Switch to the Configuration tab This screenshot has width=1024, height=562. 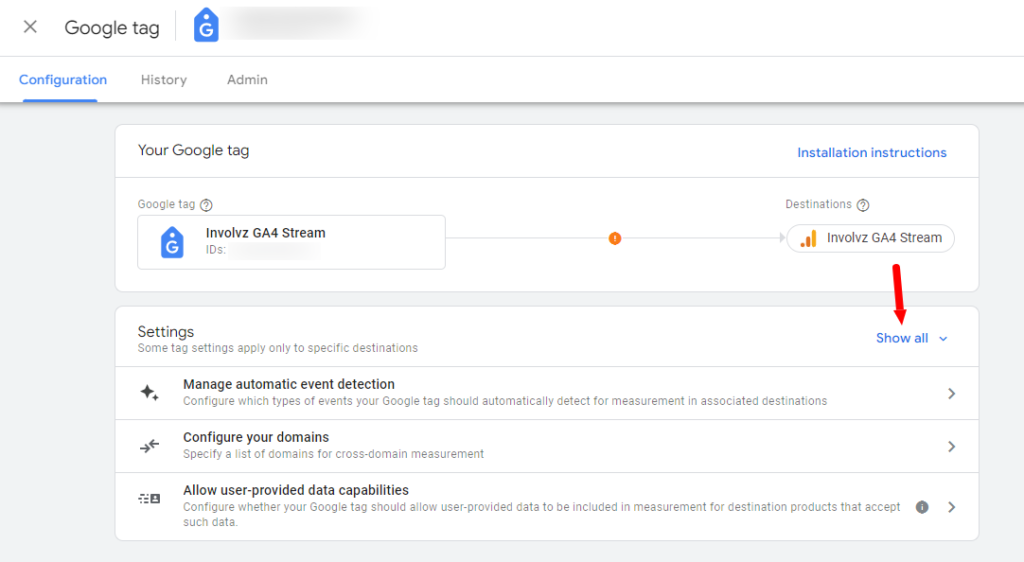[63, 80]
